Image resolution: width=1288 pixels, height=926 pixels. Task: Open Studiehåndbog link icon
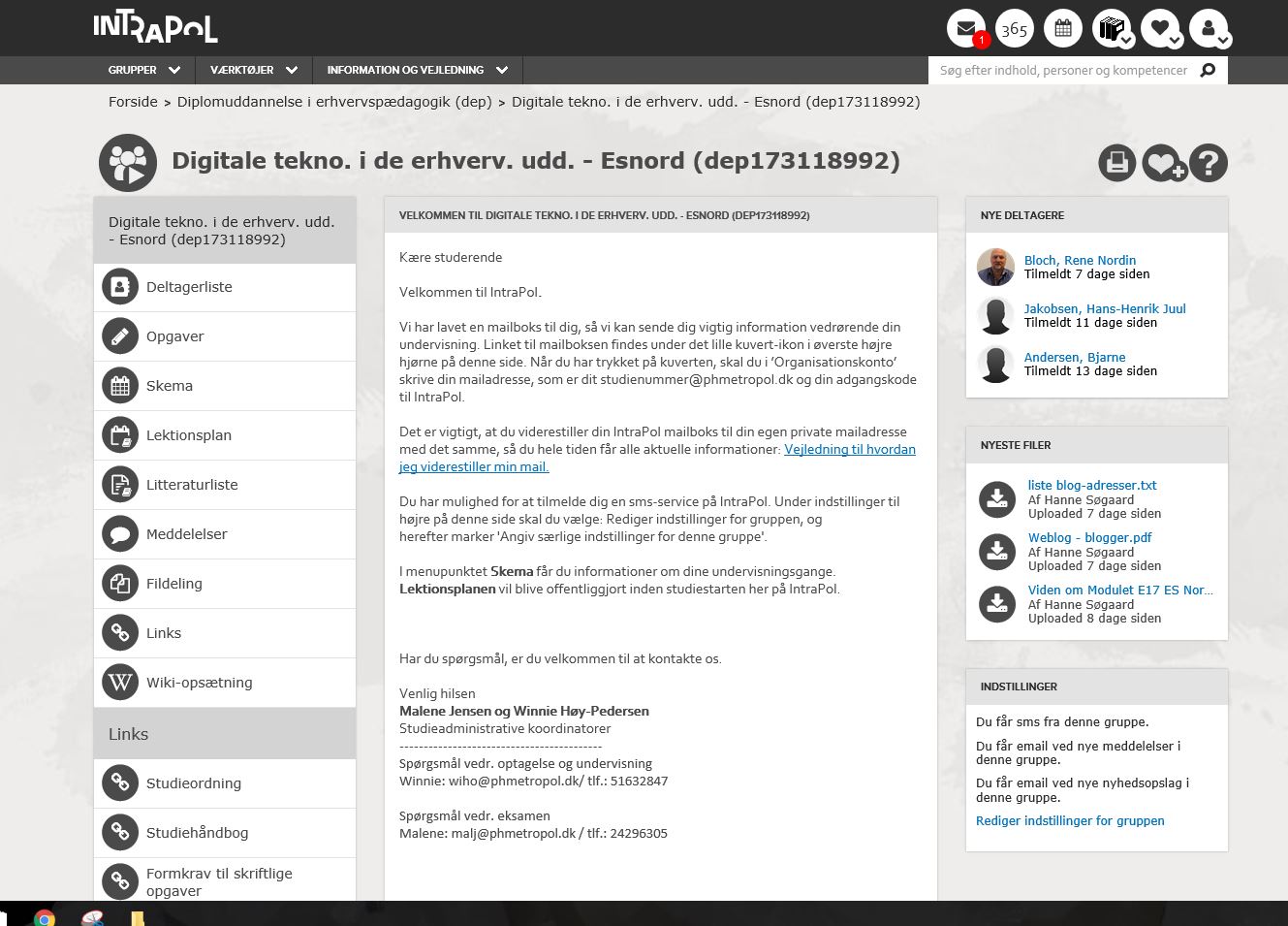[120, 833]
